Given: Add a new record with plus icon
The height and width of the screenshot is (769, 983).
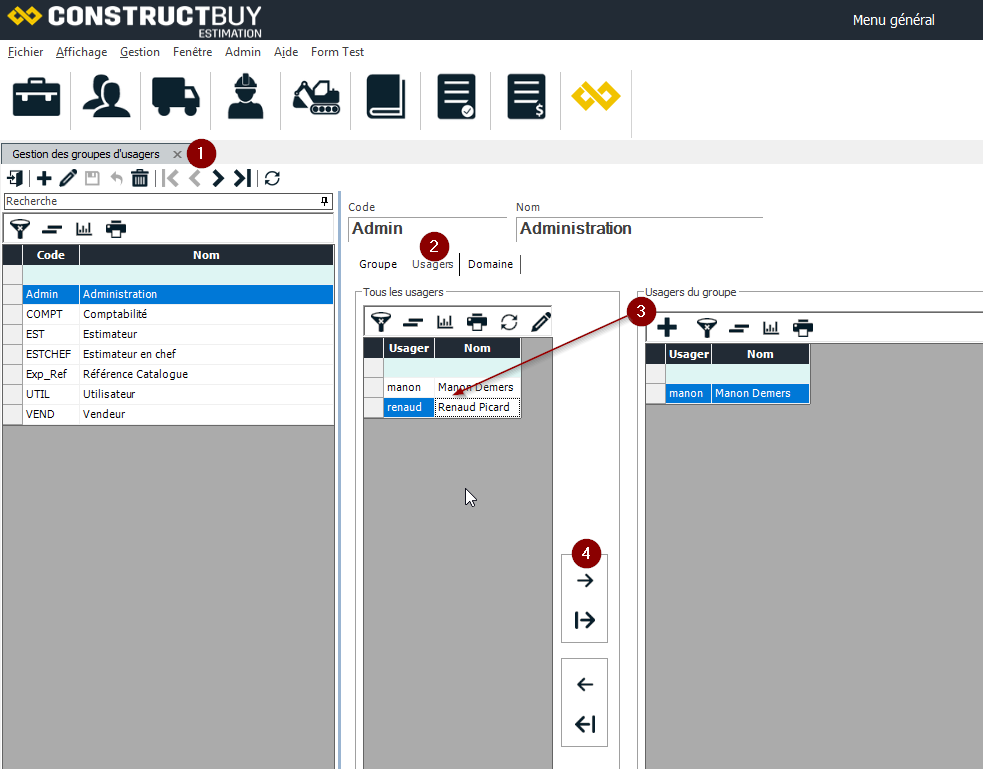Looking at the screenshot, I should [x=44, y=179].
